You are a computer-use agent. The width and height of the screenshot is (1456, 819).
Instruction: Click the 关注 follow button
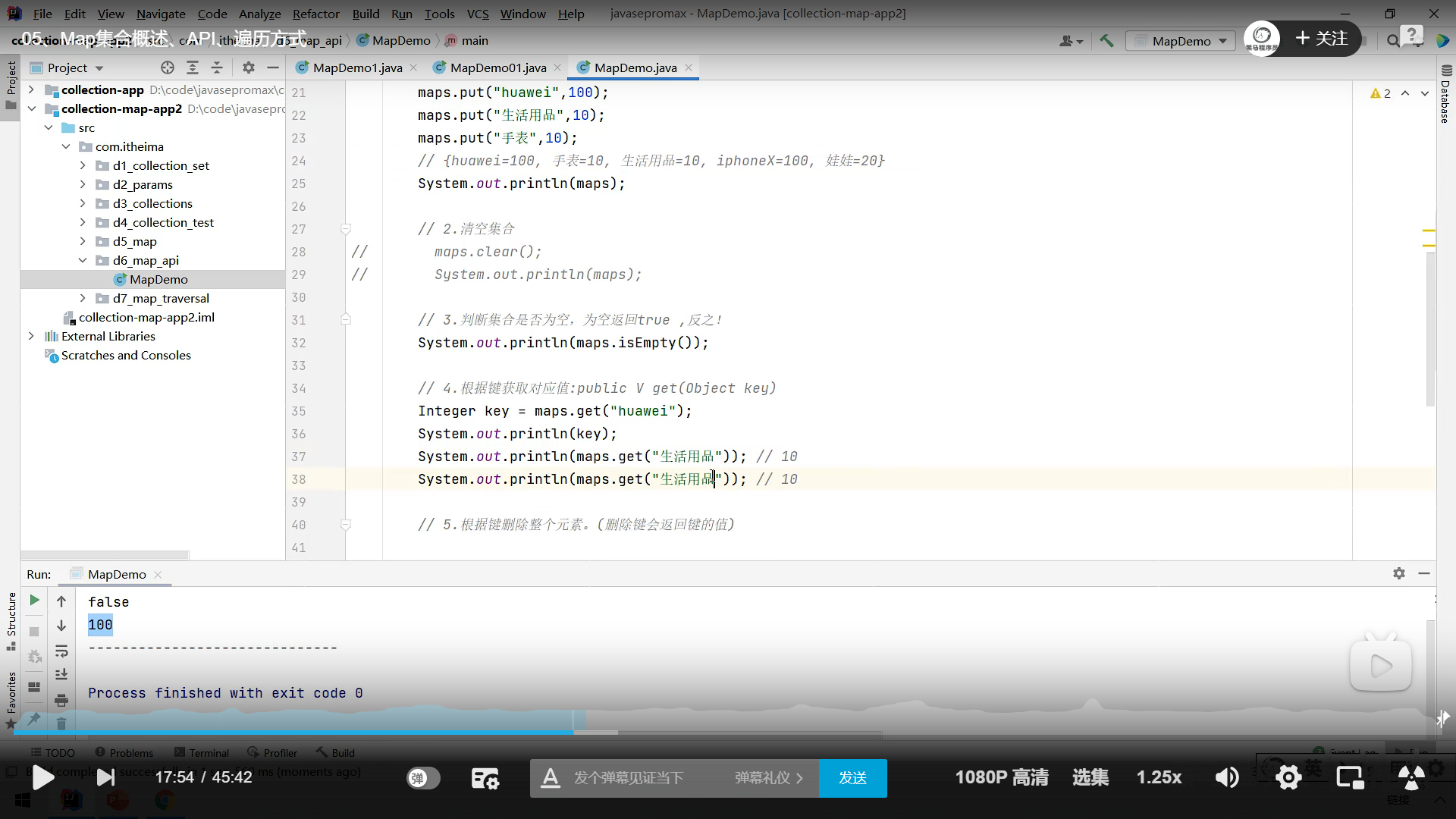1322,39
